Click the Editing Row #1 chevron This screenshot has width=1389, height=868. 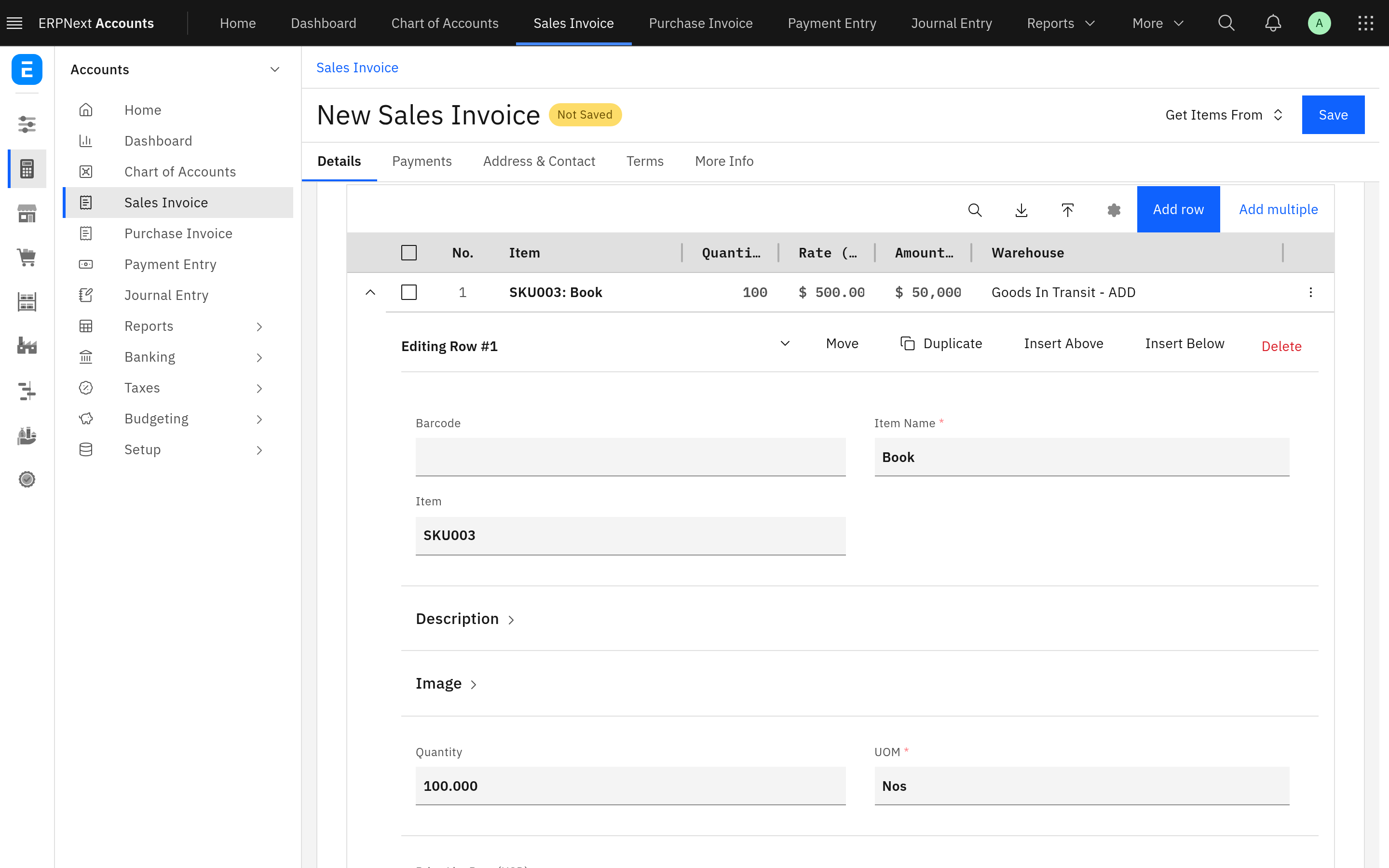click(785, 343)
